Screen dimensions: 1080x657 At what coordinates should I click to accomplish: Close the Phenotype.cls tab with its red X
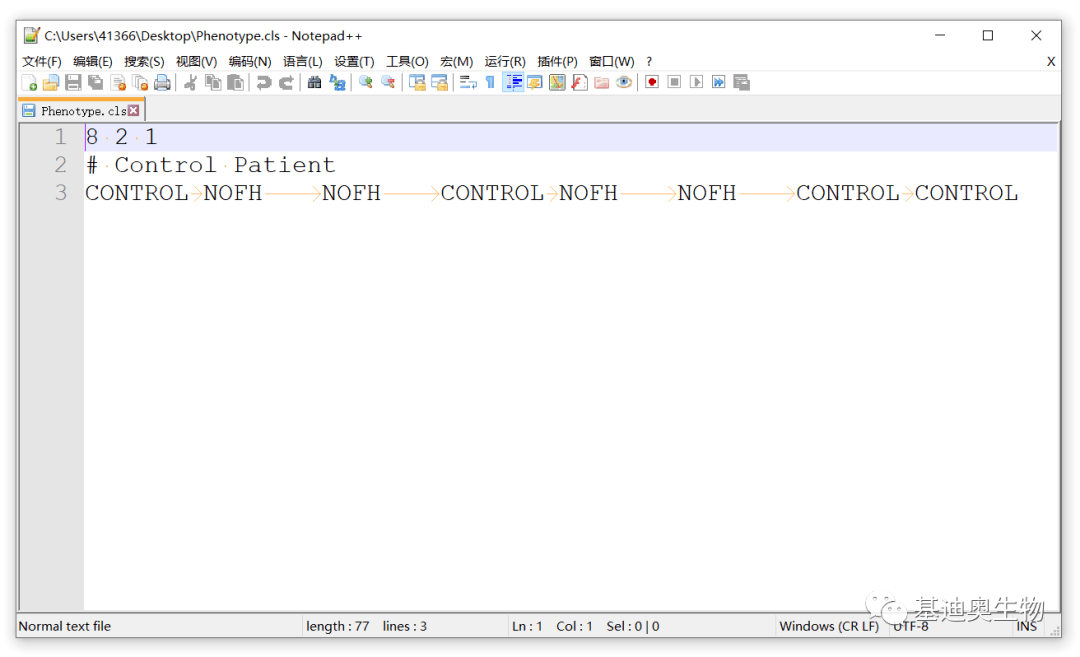tap(134, 111)
